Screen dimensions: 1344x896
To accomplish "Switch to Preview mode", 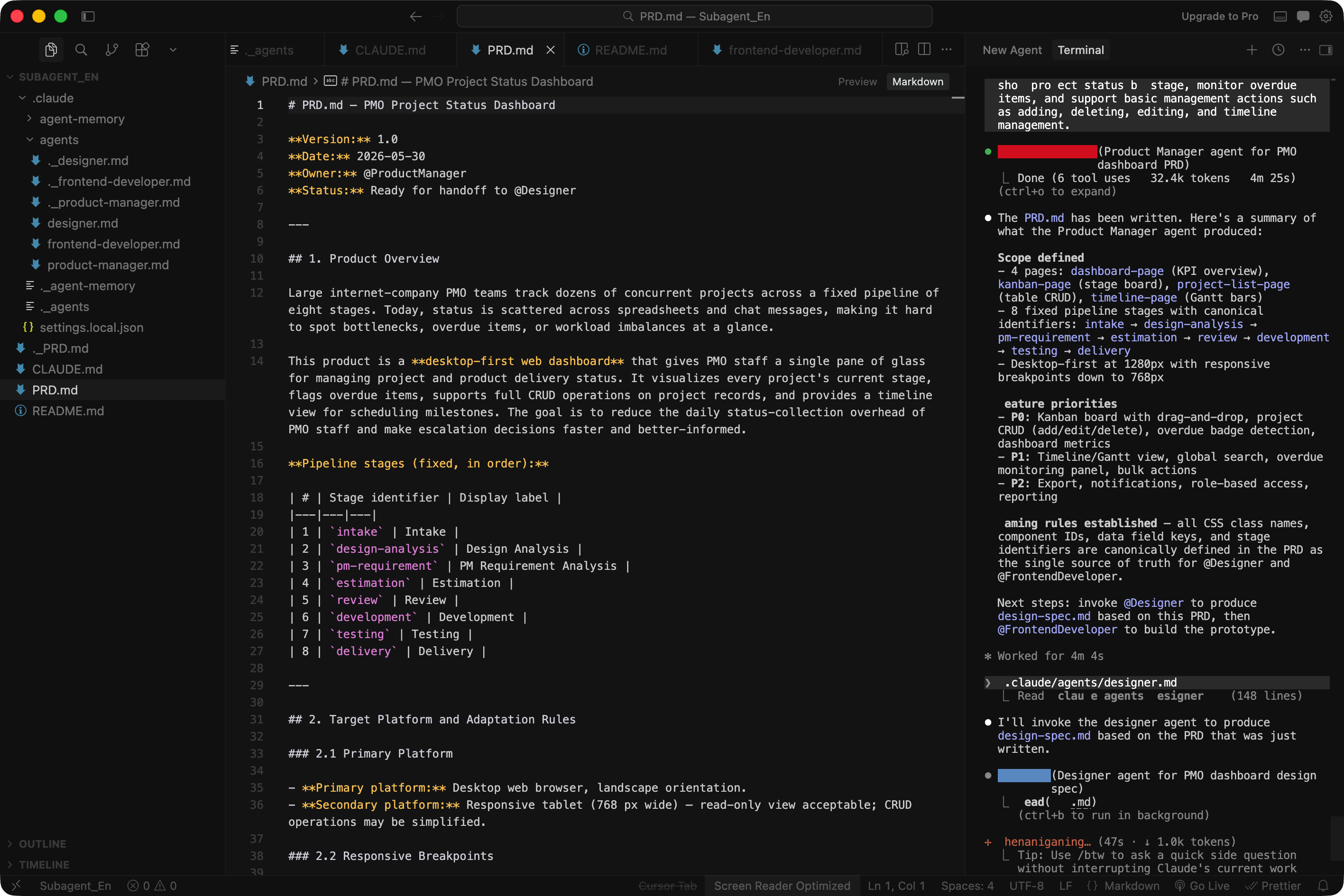I will click(857, 82).
